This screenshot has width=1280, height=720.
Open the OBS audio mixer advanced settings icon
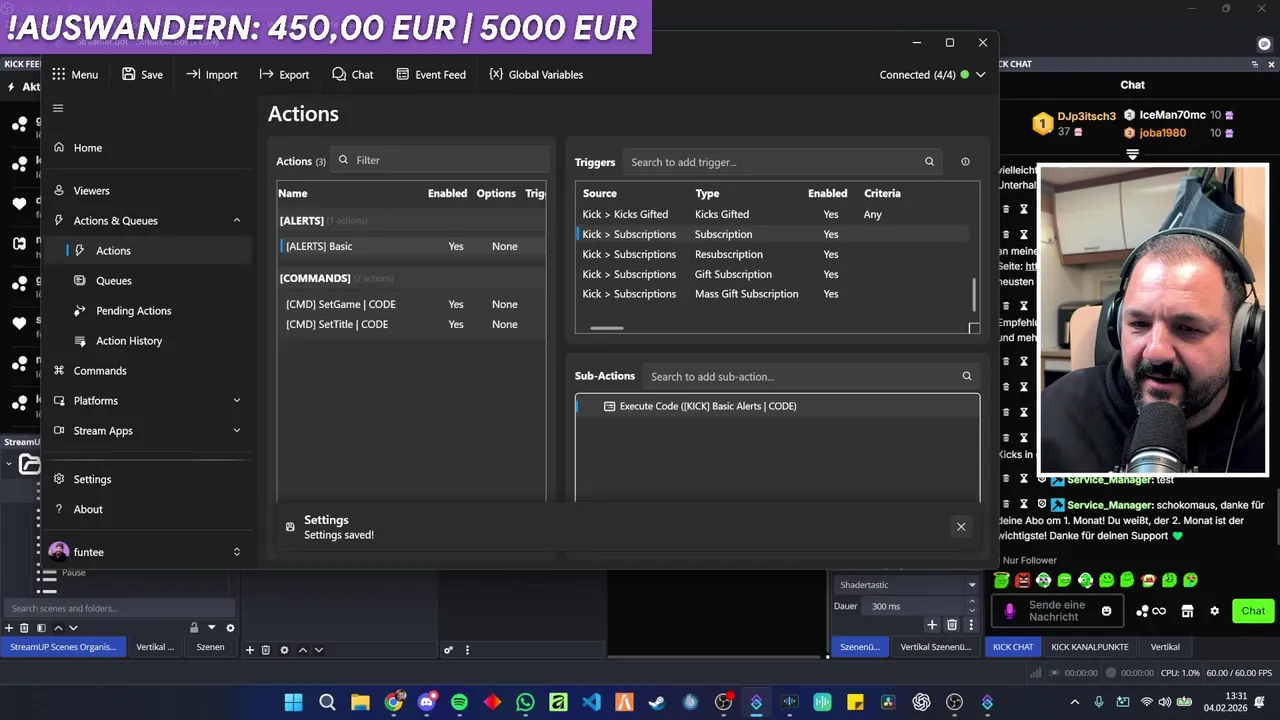[449, 650]
